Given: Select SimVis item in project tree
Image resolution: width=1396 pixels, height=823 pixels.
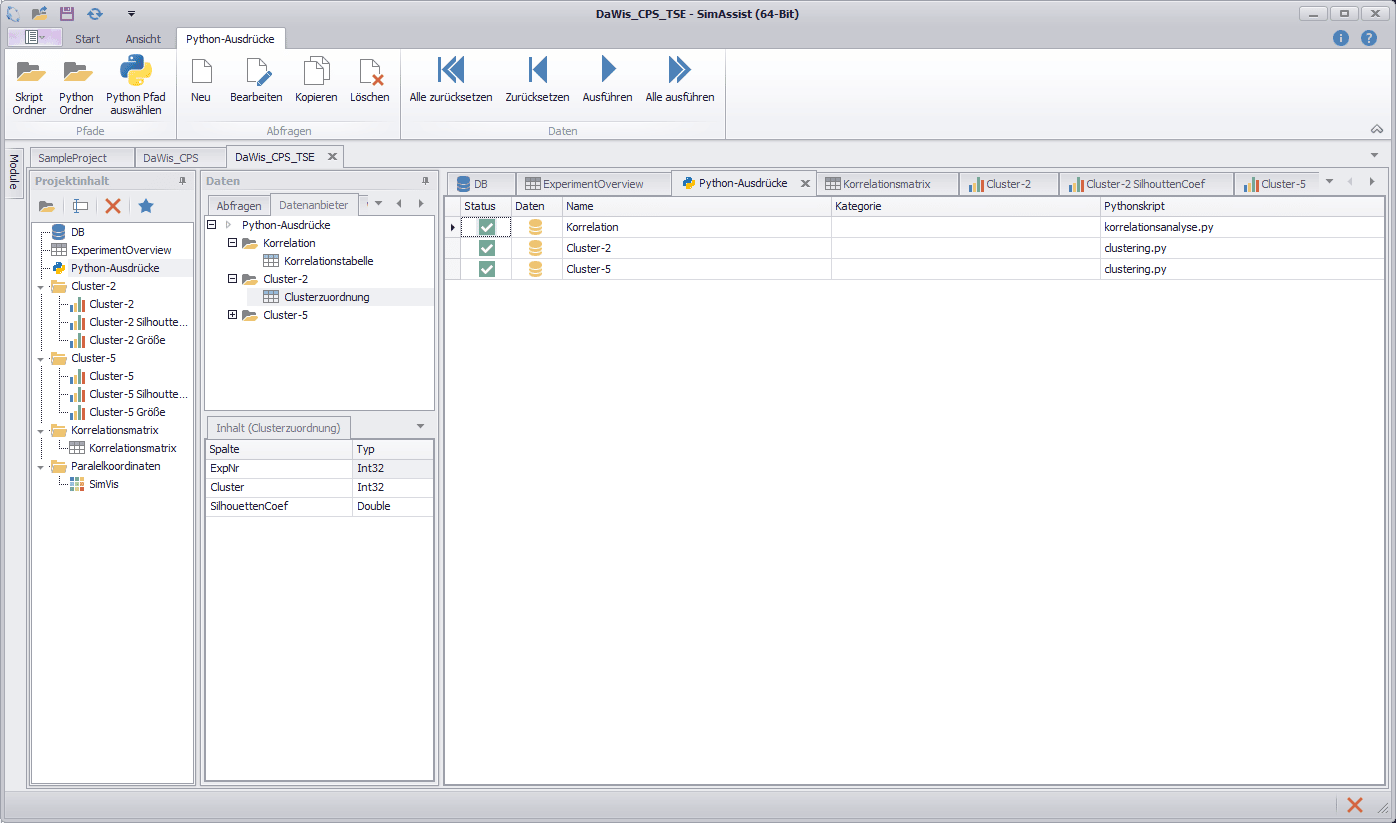Looking at the screenshot, I should [104, 484].
